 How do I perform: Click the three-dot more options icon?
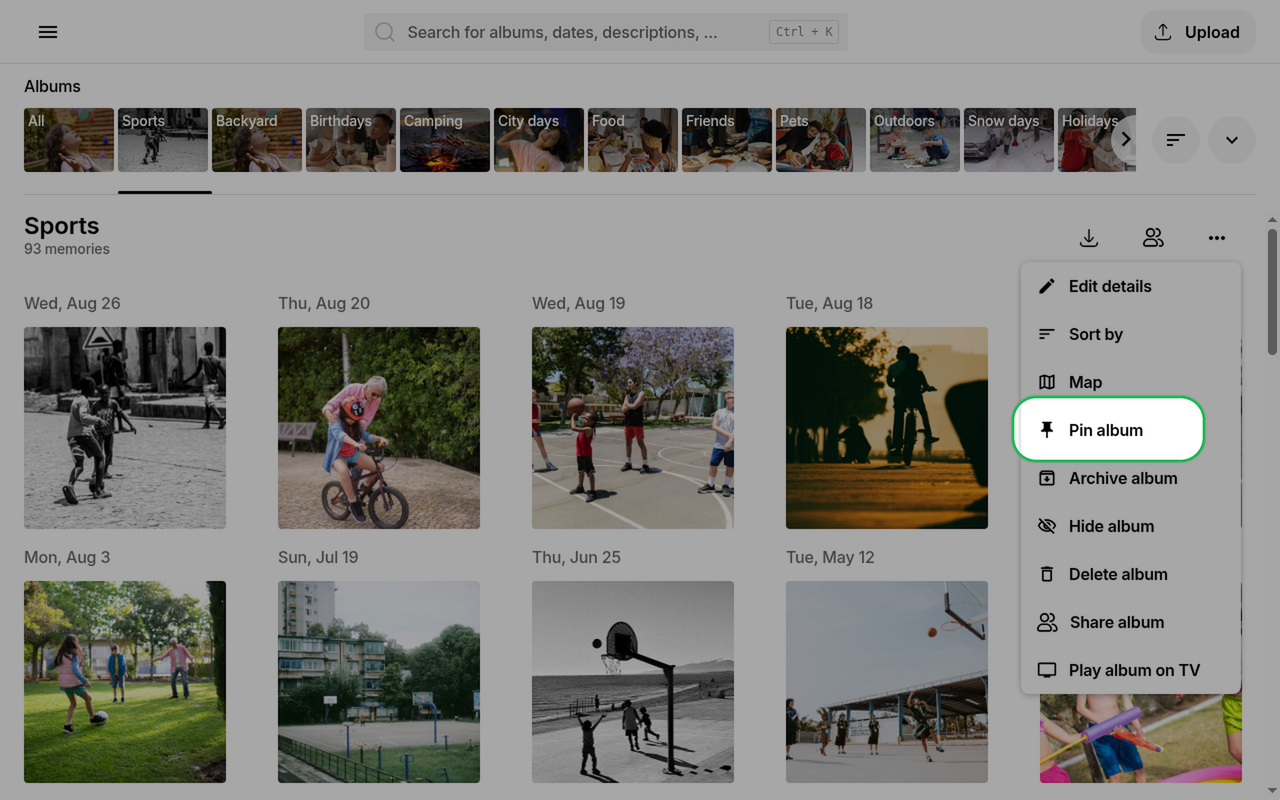click(x=1217, y=238)
